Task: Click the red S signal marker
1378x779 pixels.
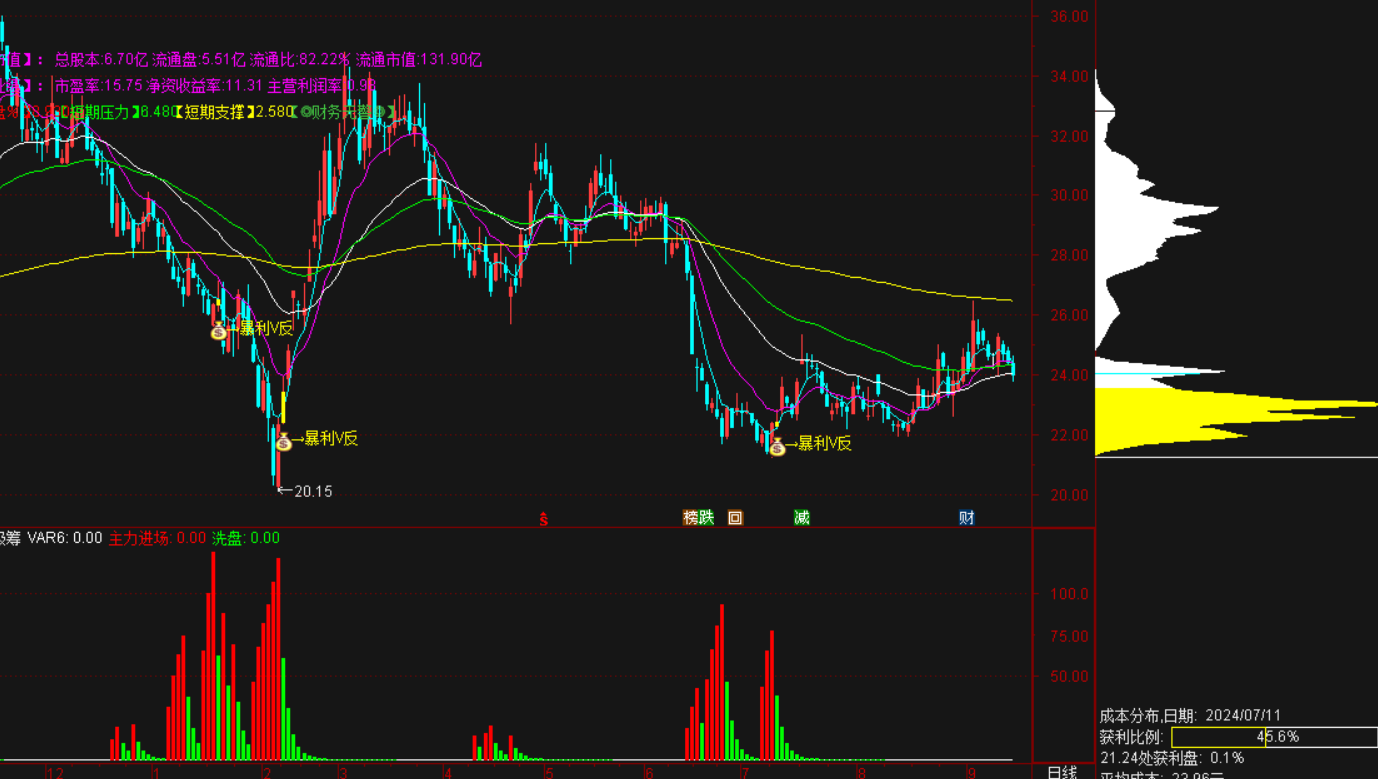Action: pyautogui.click(x=544, y=518)
